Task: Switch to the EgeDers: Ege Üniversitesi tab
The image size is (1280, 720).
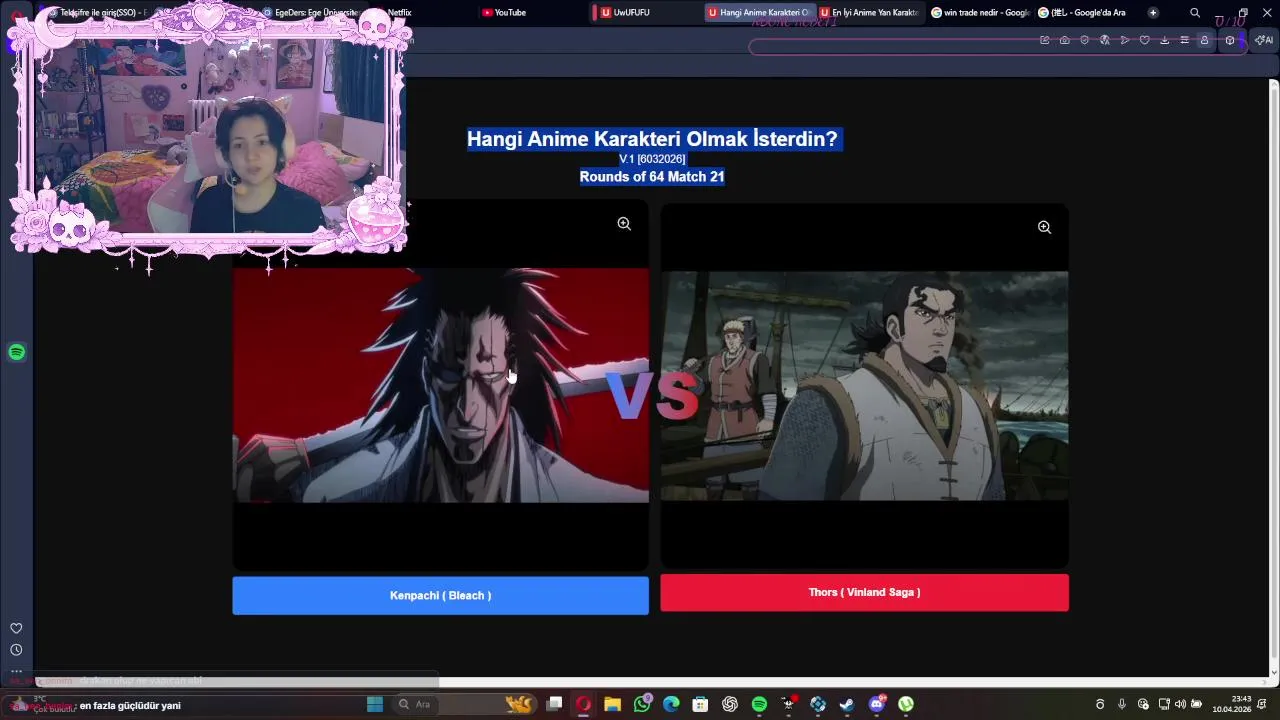Action: click(310, 13)
